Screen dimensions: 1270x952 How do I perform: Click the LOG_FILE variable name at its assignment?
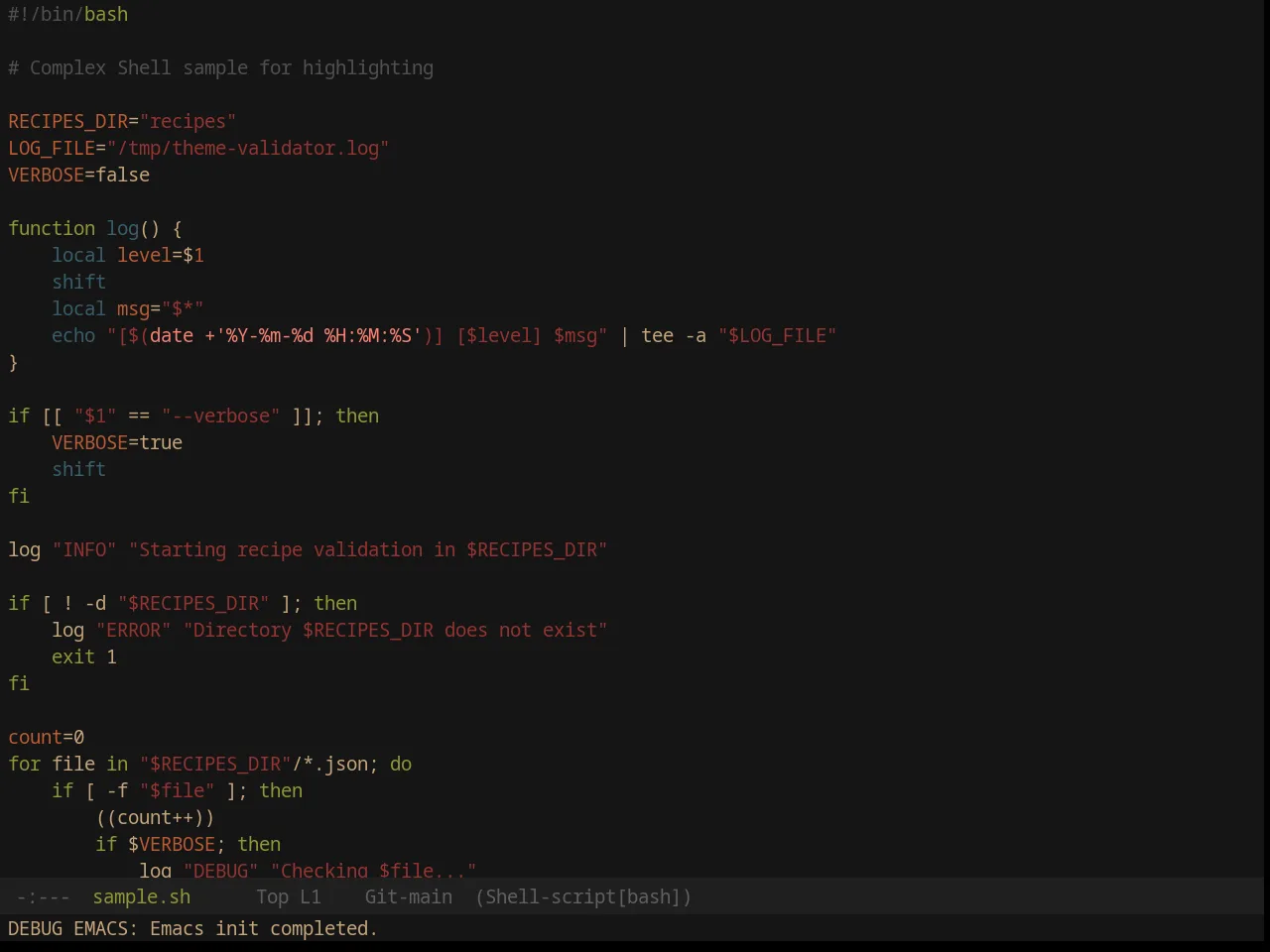click(52, 148)
